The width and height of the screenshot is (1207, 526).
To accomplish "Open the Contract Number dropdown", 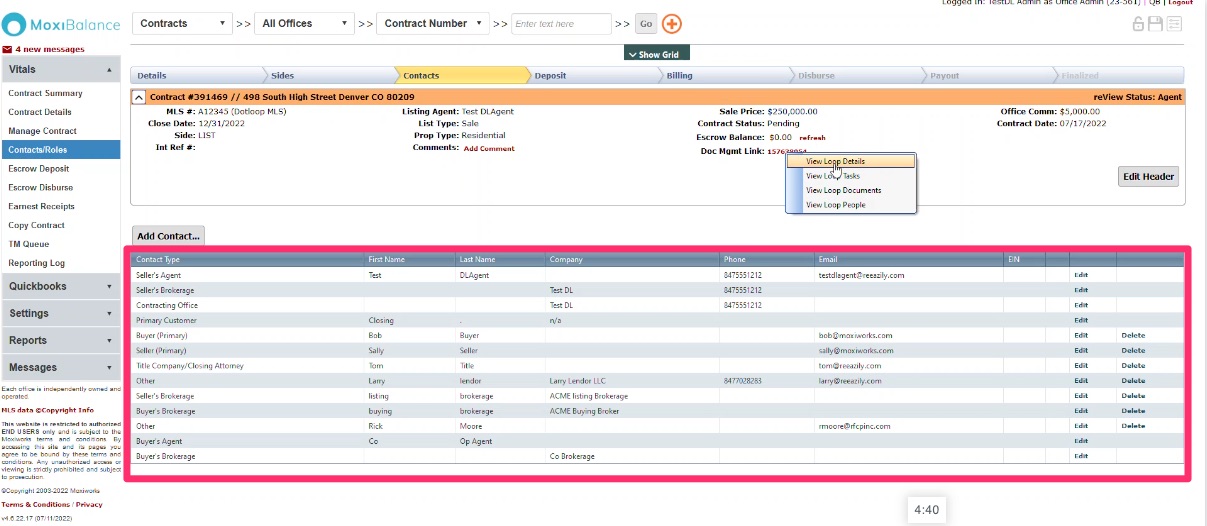I will pos(432,24).
